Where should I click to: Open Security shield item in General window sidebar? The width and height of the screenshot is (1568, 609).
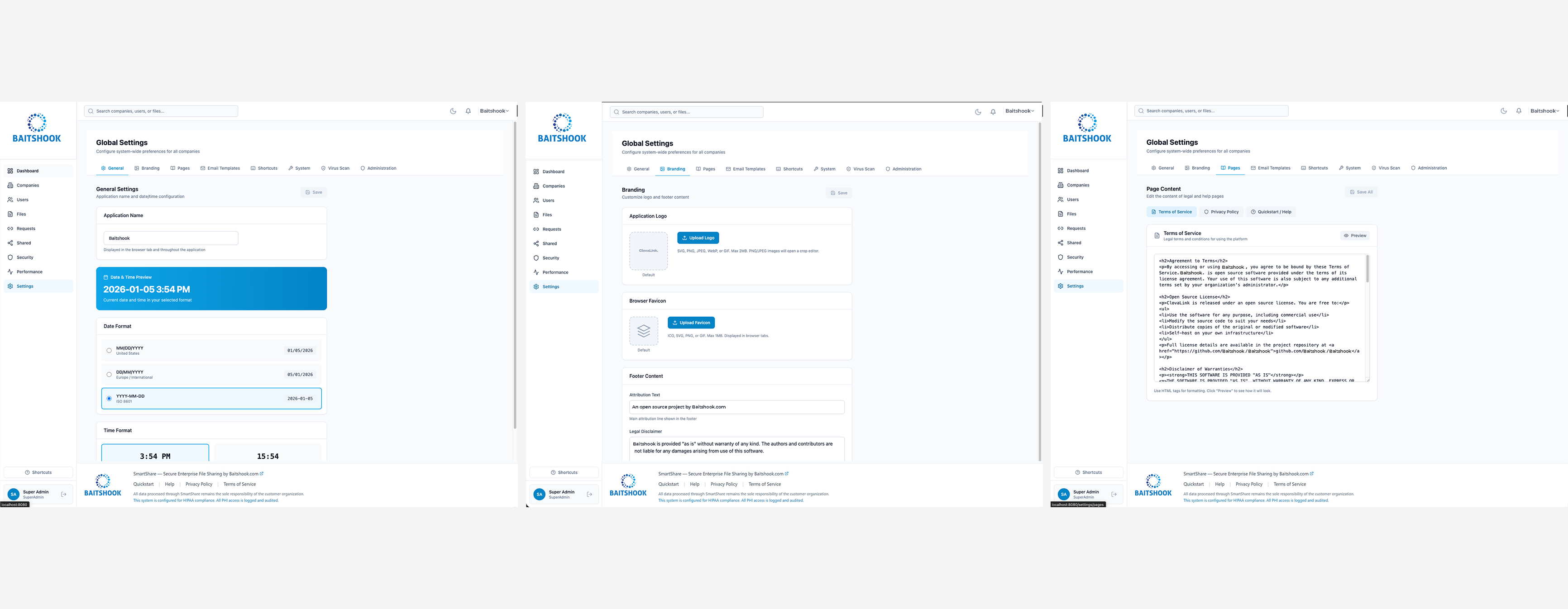pos(24,257)
